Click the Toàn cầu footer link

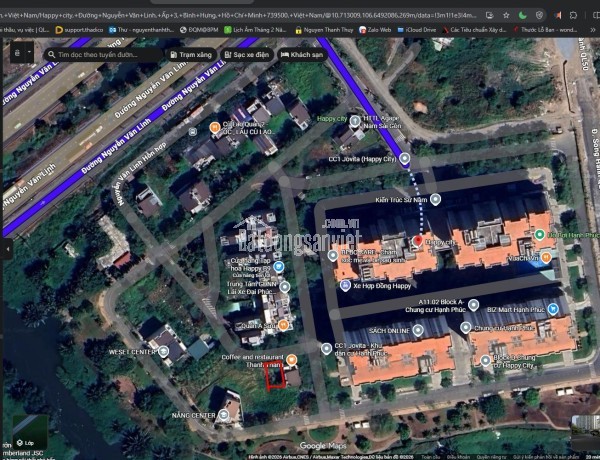pos(431,457)
